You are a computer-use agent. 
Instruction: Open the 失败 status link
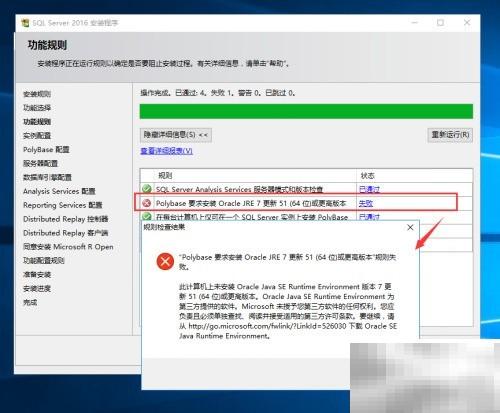(366, 203)
